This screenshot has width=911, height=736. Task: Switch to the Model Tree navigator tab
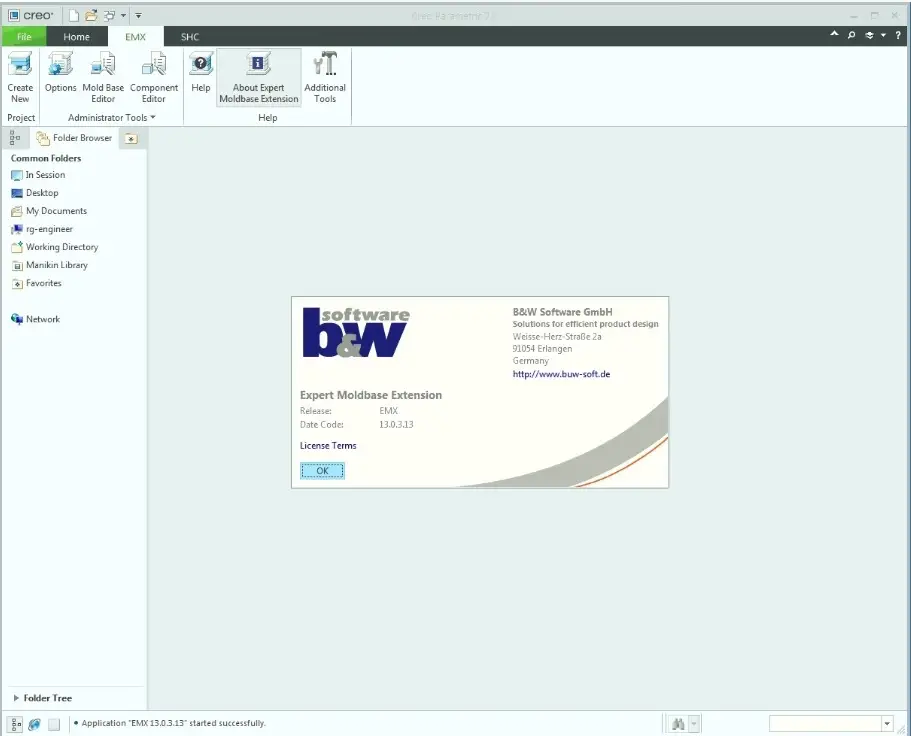coord(15,138)
